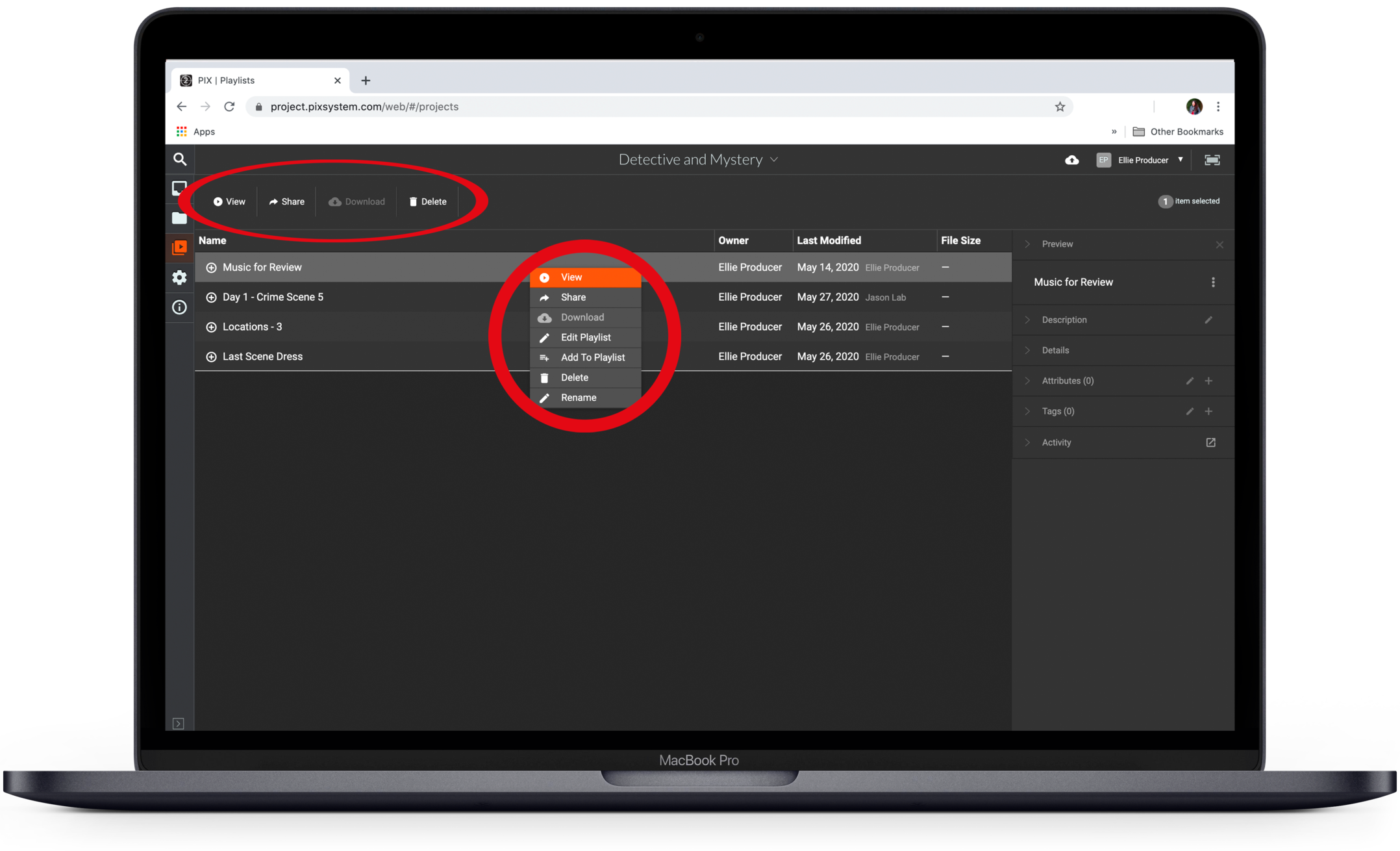Image resolution: width=1400 pixels, height=851 pixels.
Task: Click the cloud upload icon
Action: pos(1071,160)
